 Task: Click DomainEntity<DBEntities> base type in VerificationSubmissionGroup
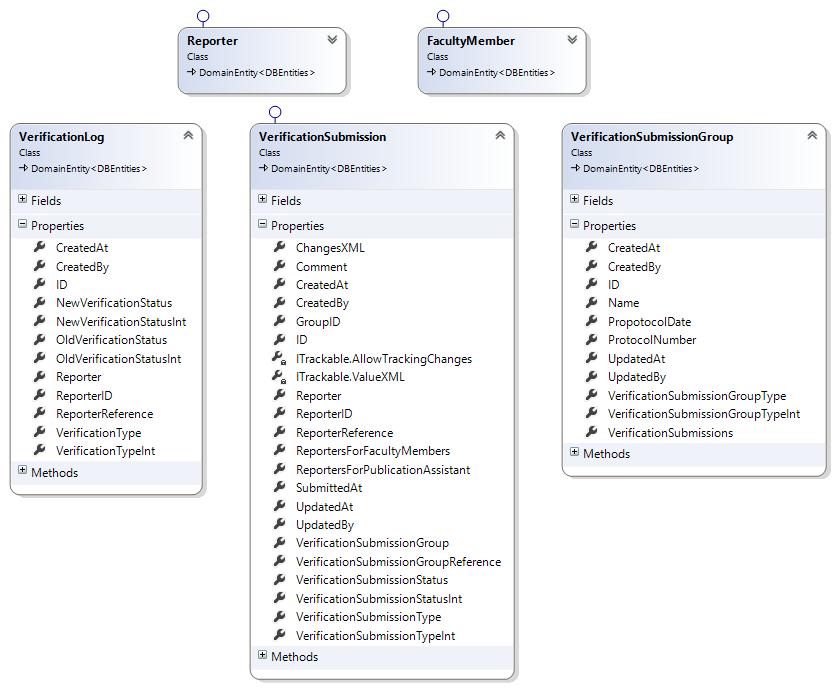(641, 168)
